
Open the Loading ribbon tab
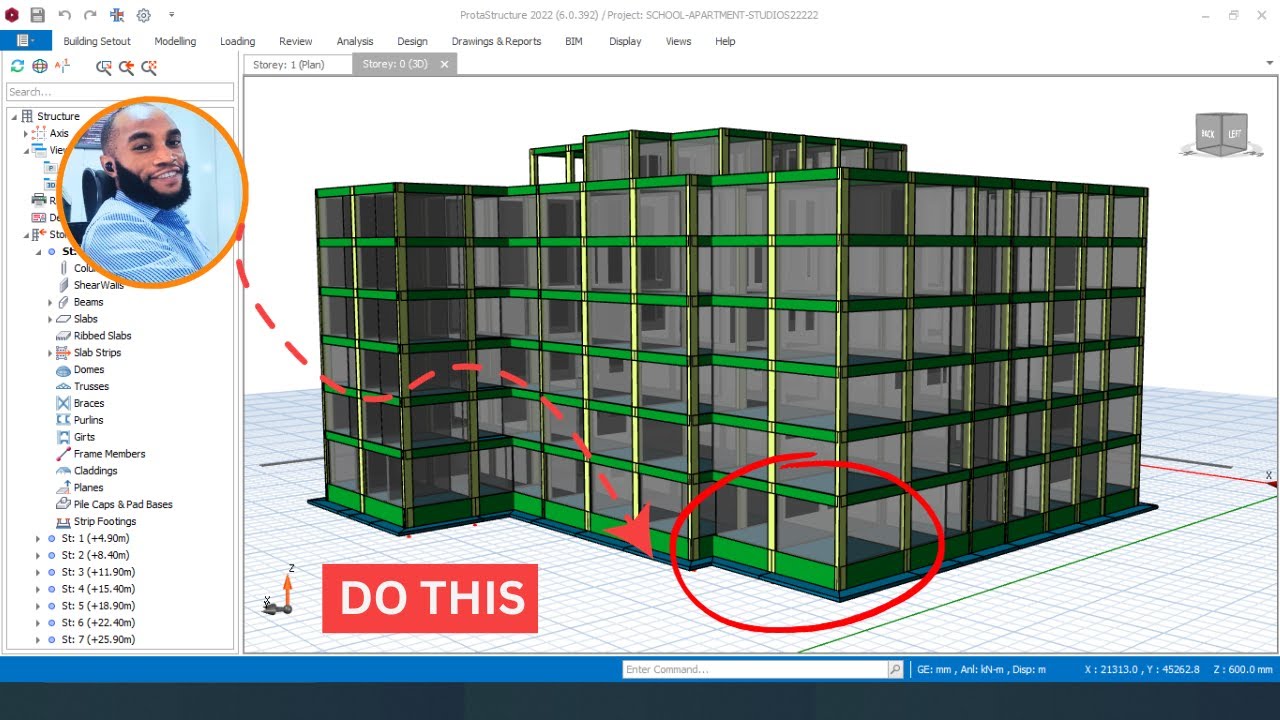coord(238,41)
